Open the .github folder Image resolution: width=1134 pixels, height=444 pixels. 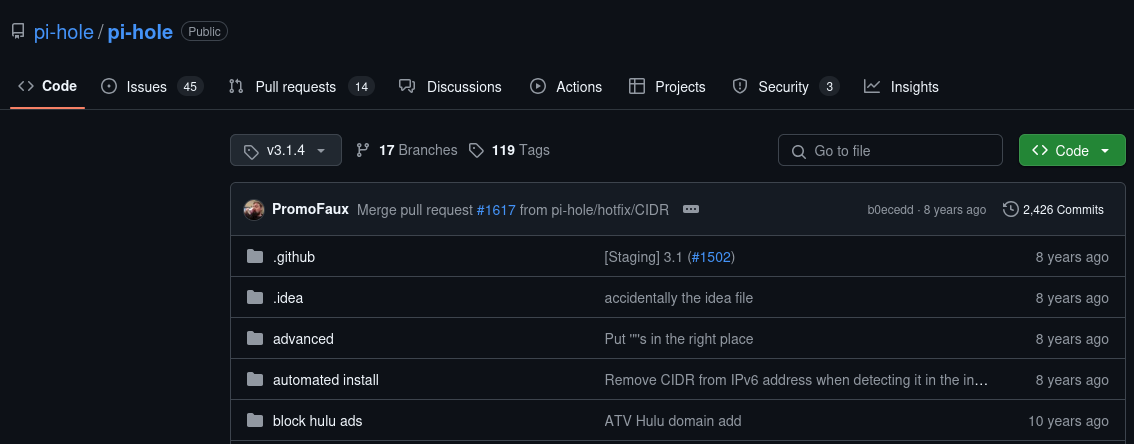coord(294,257)
